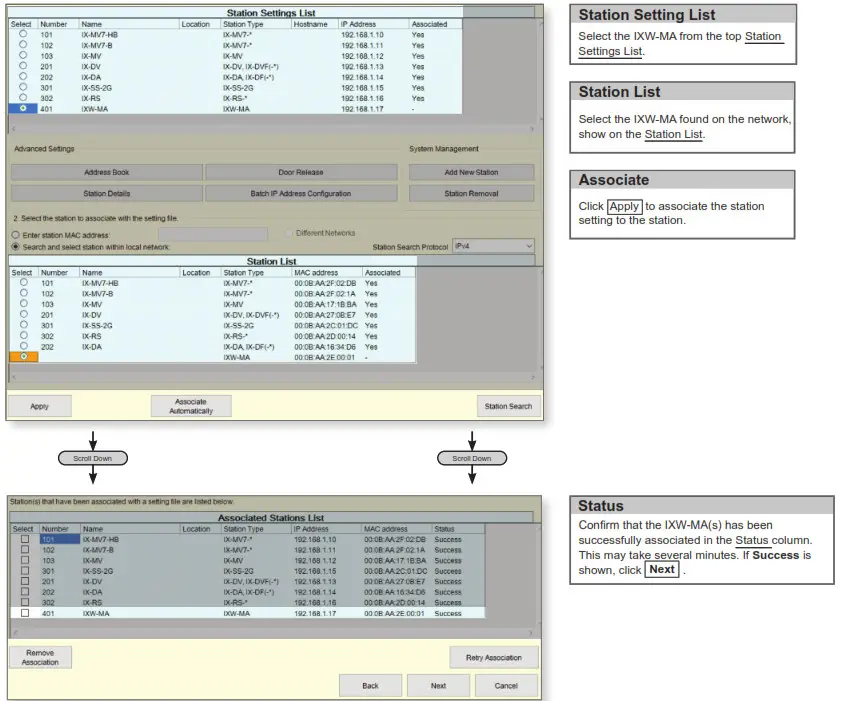Cancel the association wizard
This screenshot has height=701, width=844.
506,685
